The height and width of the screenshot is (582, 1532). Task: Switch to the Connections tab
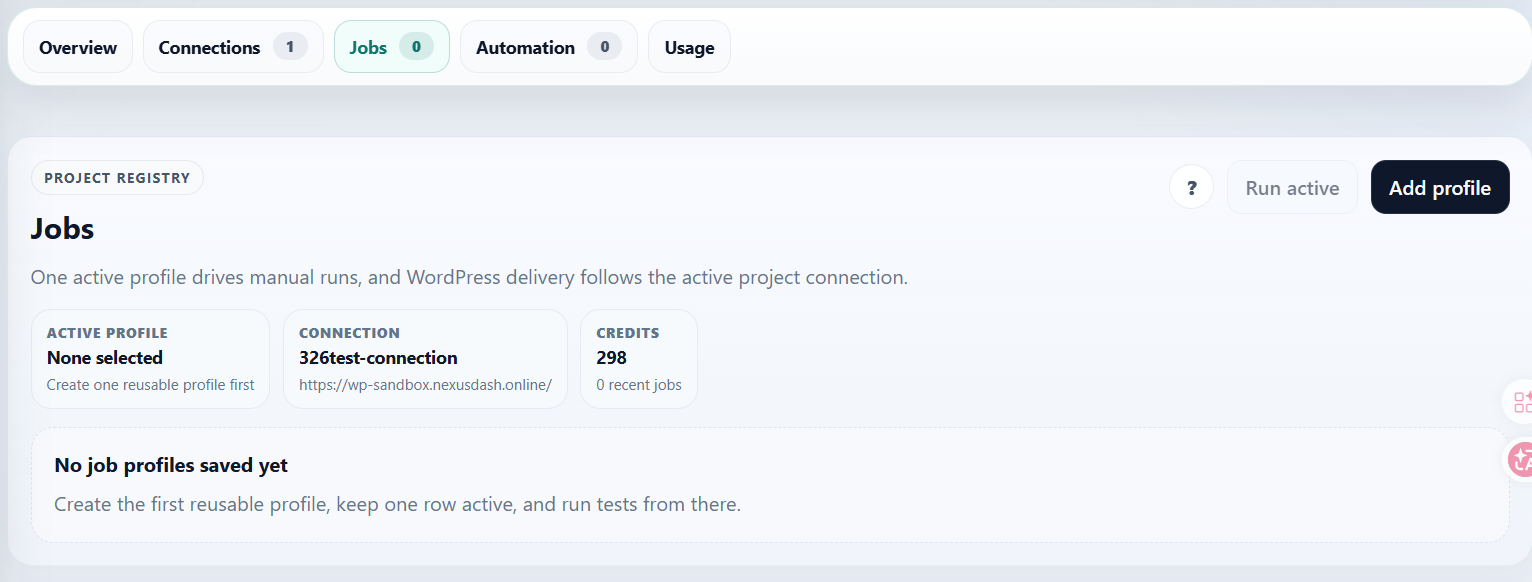pyautogui.click(x=233, y=47)
